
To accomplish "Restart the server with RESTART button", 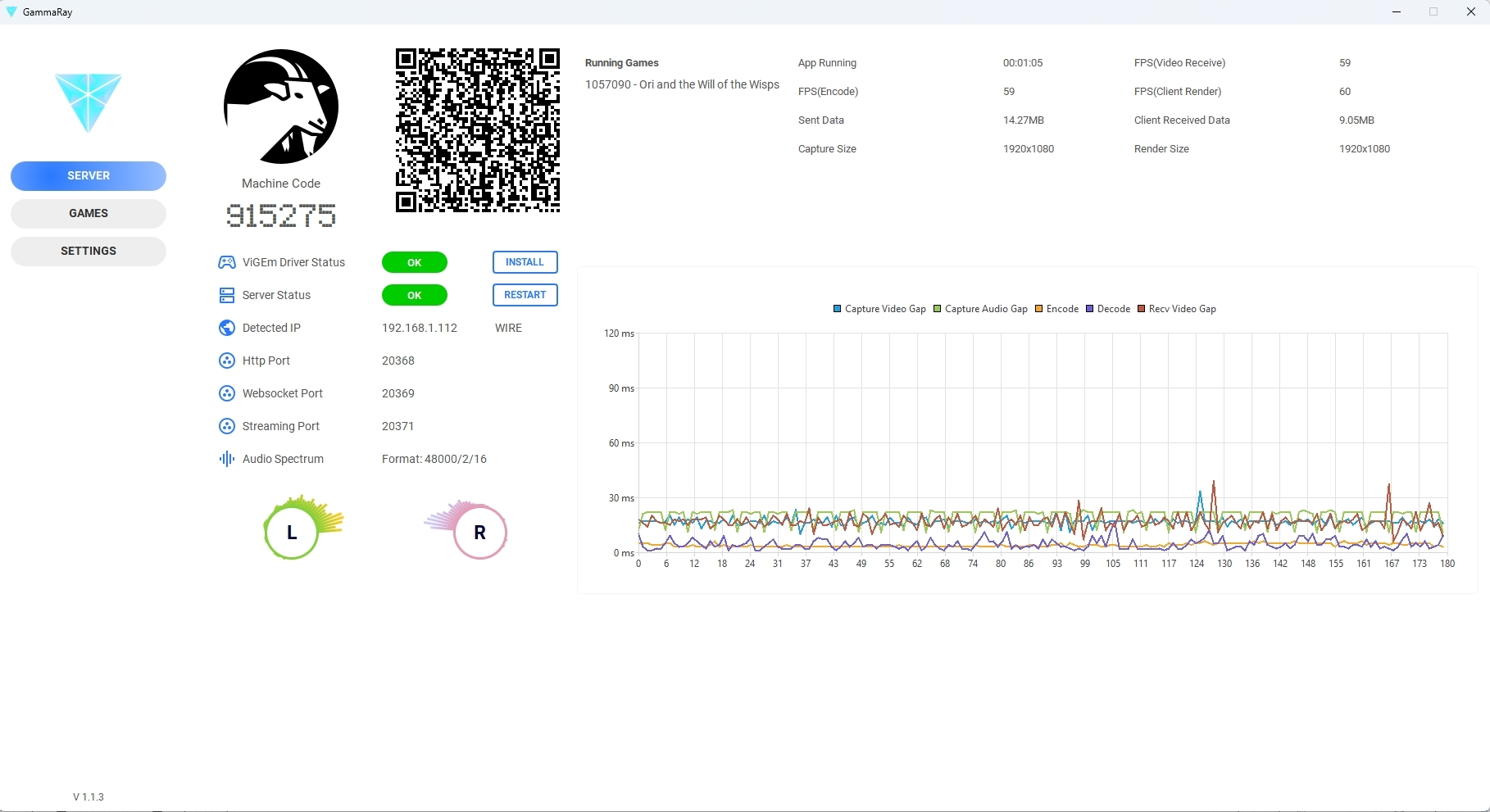I will point(525,295).
